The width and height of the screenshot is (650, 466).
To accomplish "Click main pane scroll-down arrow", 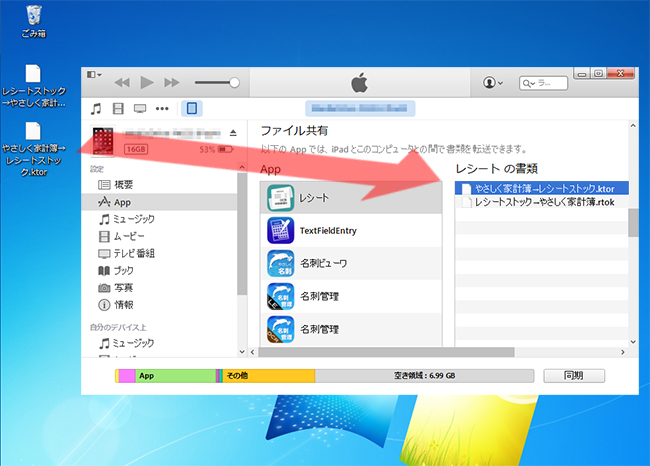I will (x=633, y=342).
